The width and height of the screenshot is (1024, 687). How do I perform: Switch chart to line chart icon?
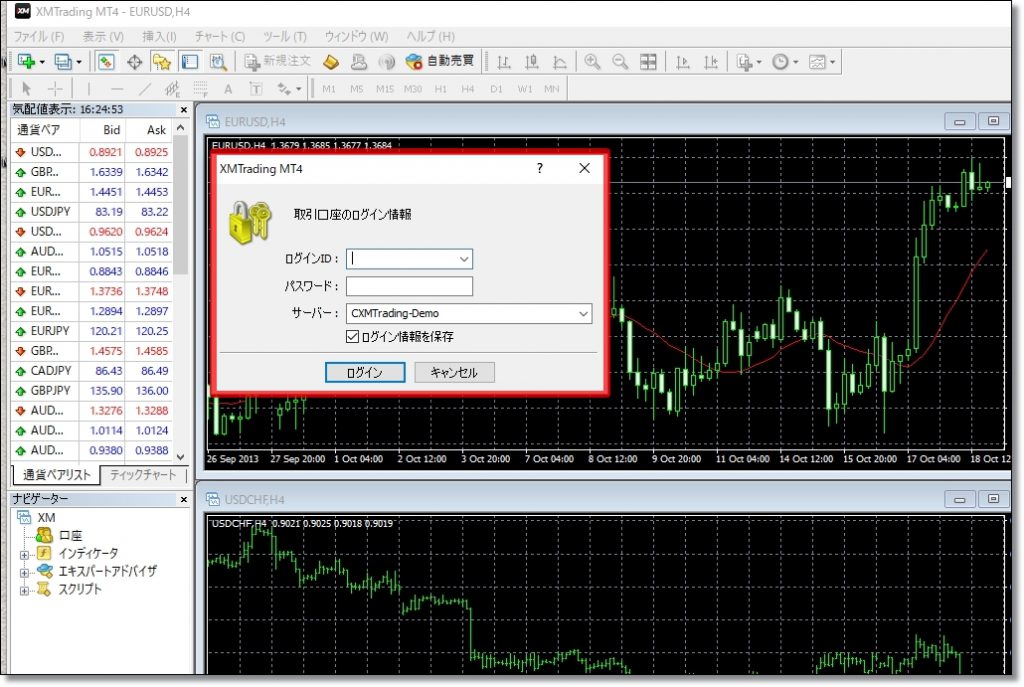point(560,62)
